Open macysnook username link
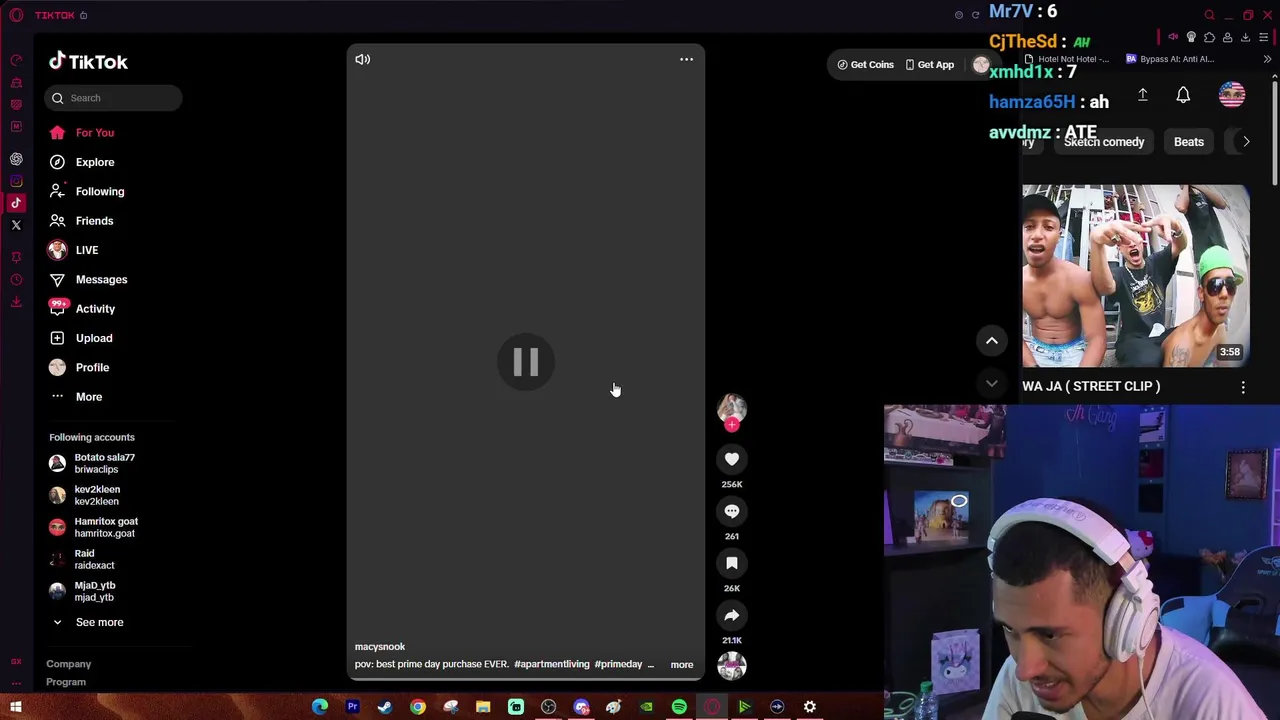1280x720 pixels. (380, 647)
